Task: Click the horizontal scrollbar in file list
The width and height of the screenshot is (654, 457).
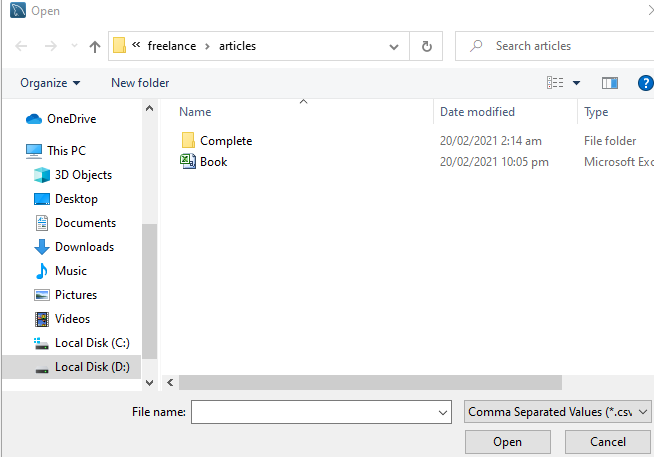Action: (370, 382)
